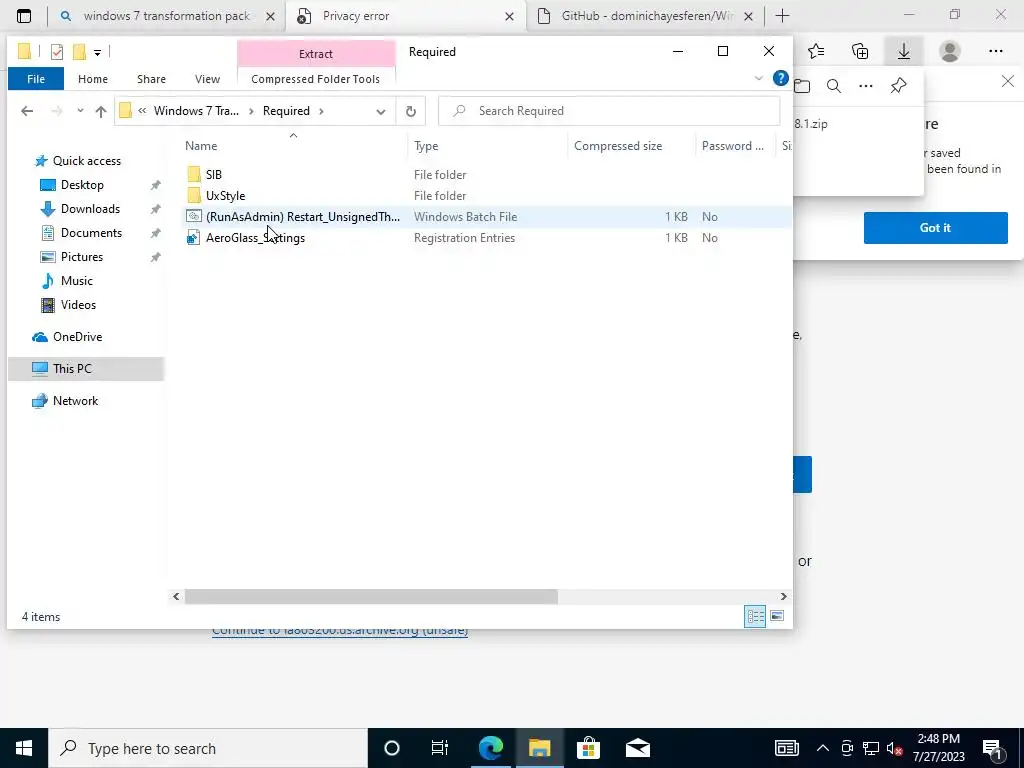This screenshot has width=1024, height=768.
Task: Open the Share ribbon tab
Action: (x=152, y=79)
